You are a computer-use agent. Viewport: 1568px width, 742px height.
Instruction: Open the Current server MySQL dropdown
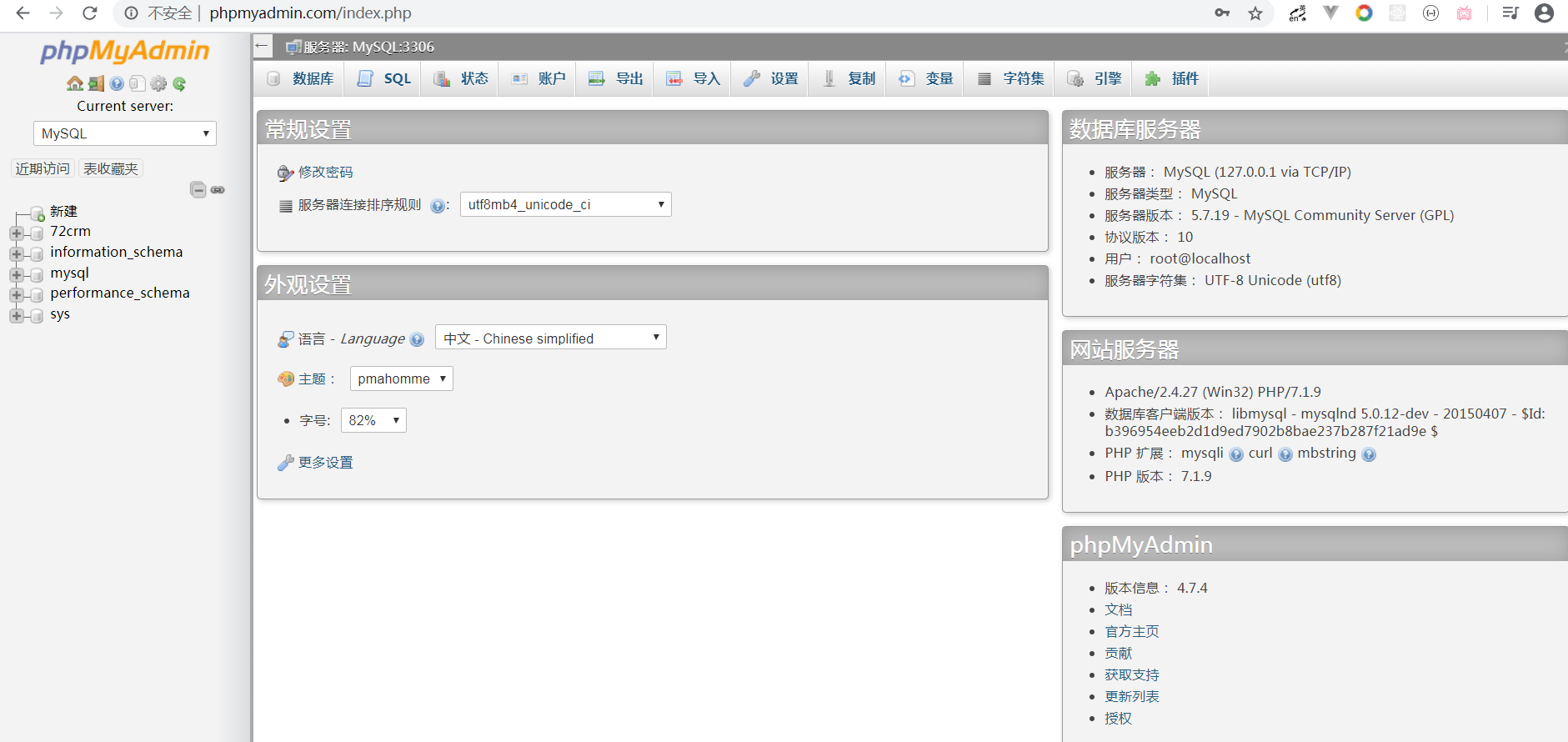125,133
